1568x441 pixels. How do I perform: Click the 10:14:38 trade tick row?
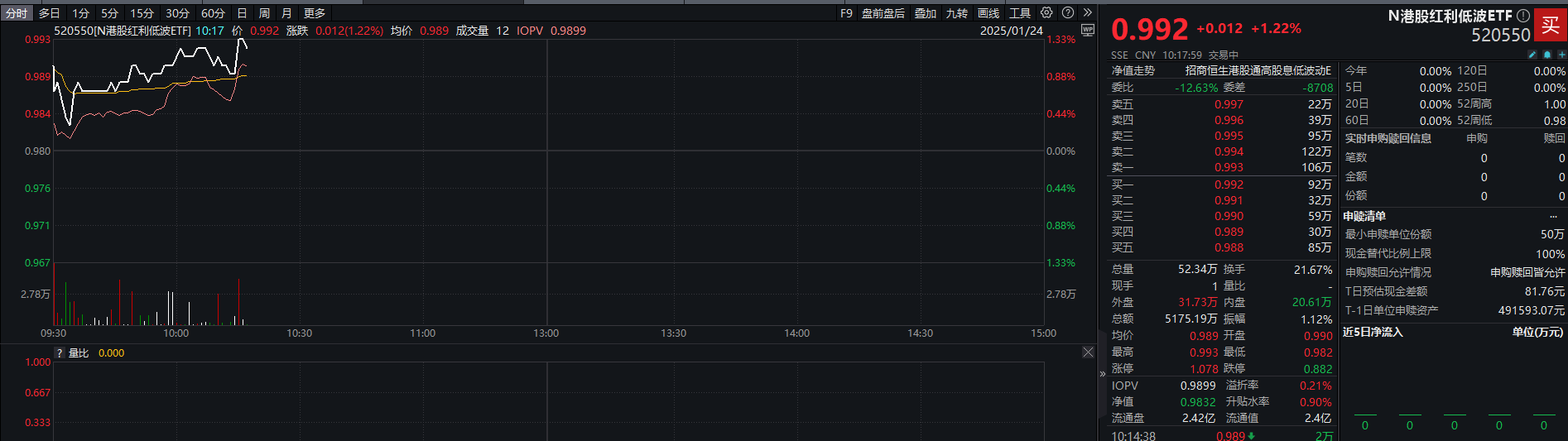[1222, 435]
